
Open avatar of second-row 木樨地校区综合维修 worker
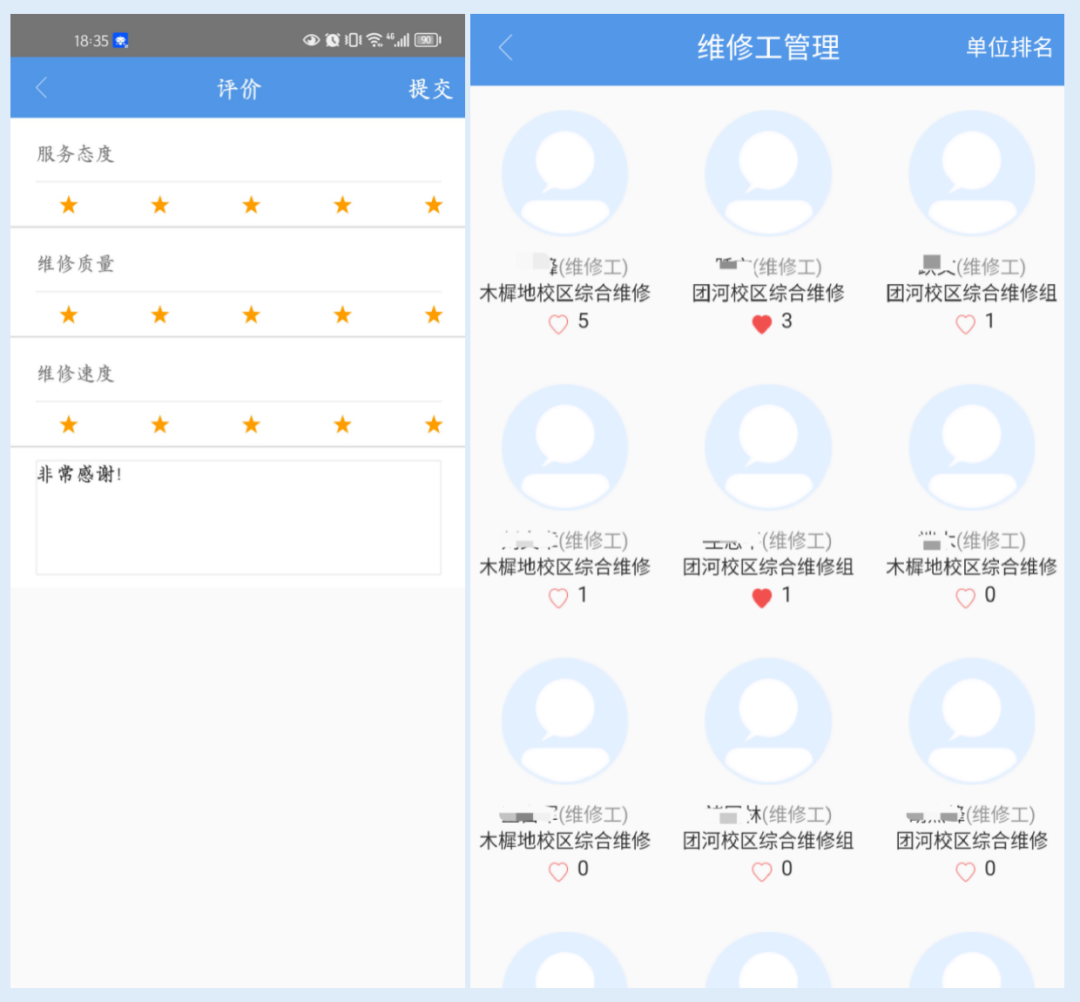[565, 445]
